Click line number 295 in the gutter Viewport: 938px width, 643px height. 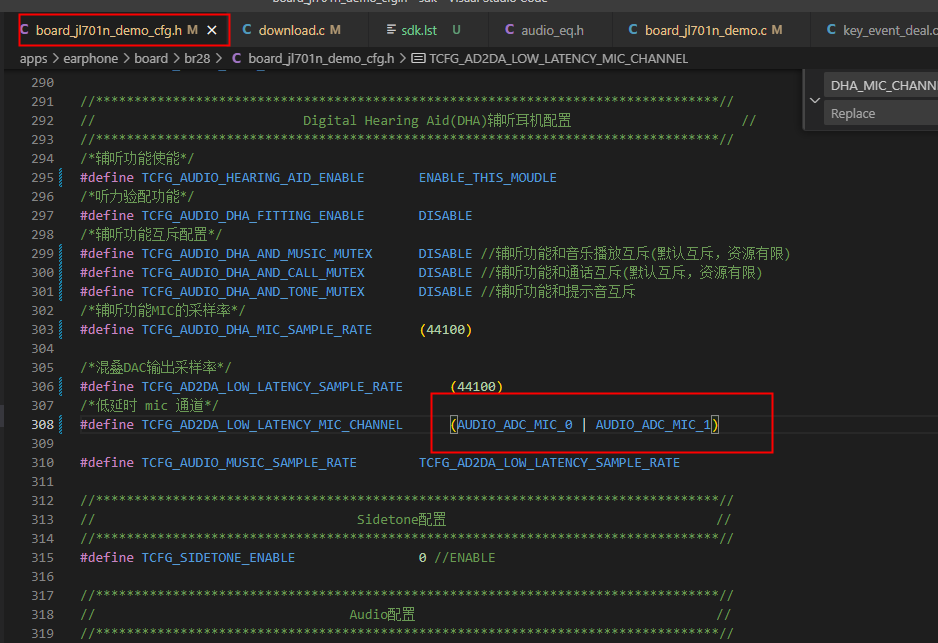pyautogui.click(x=42, y=178)
